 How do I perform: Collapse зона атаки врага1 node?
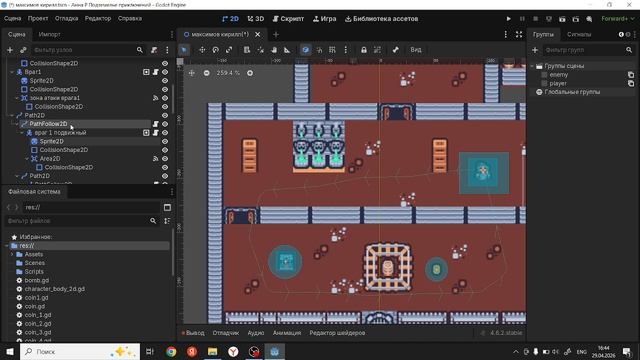tap(17, 98)
